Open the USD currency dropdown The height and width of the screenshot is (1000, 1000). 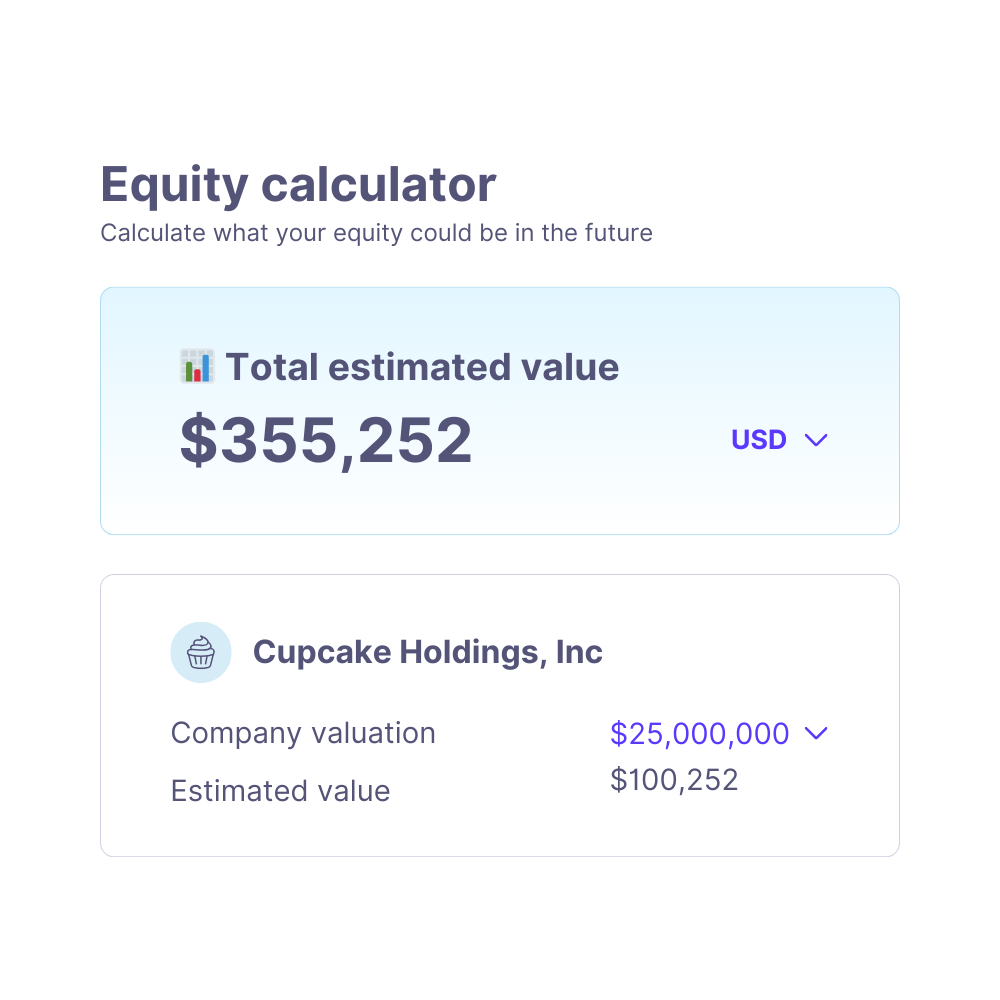[780, 440]
